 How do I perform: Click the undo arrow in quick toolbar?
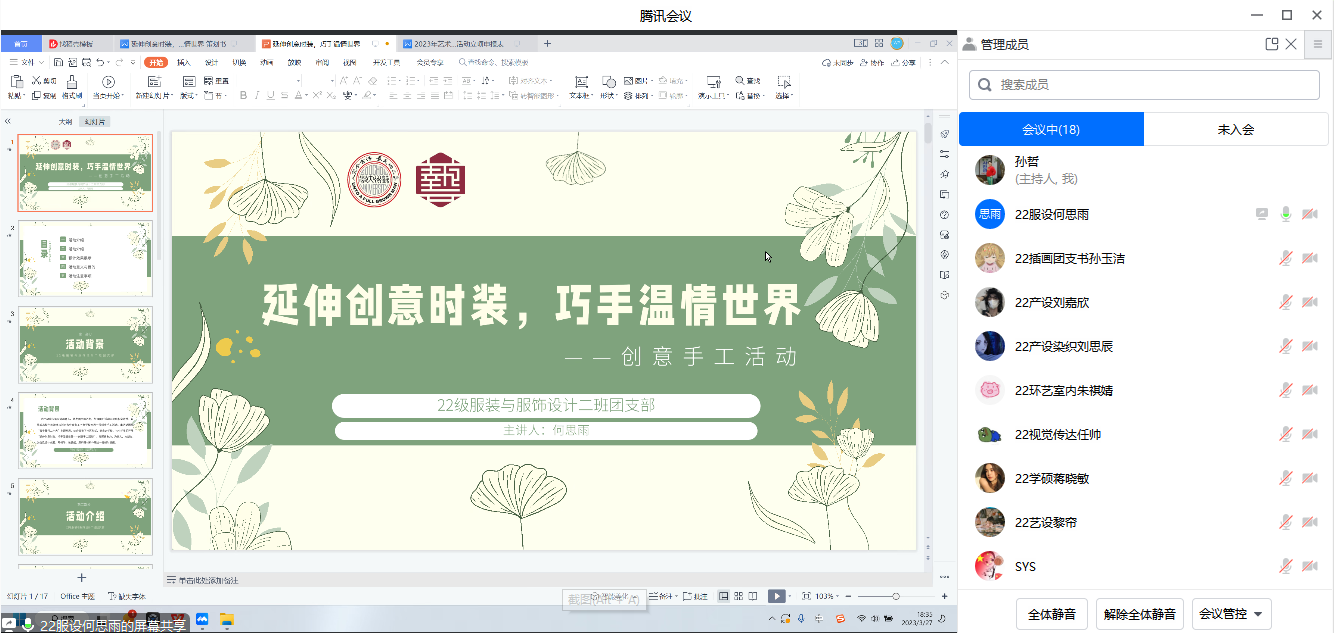coord(101,62)
